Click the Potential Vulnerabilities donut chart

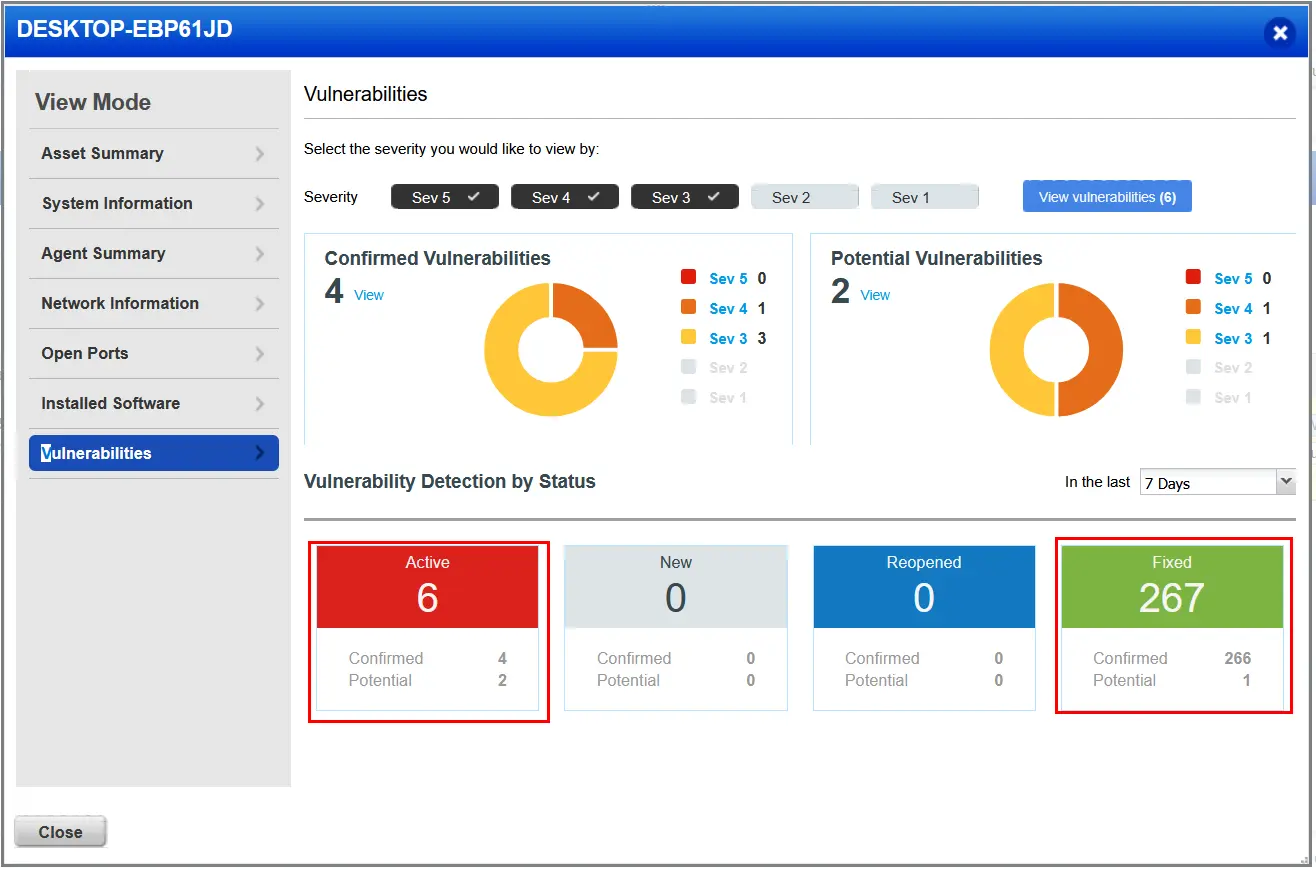(x=1056, y=350)
